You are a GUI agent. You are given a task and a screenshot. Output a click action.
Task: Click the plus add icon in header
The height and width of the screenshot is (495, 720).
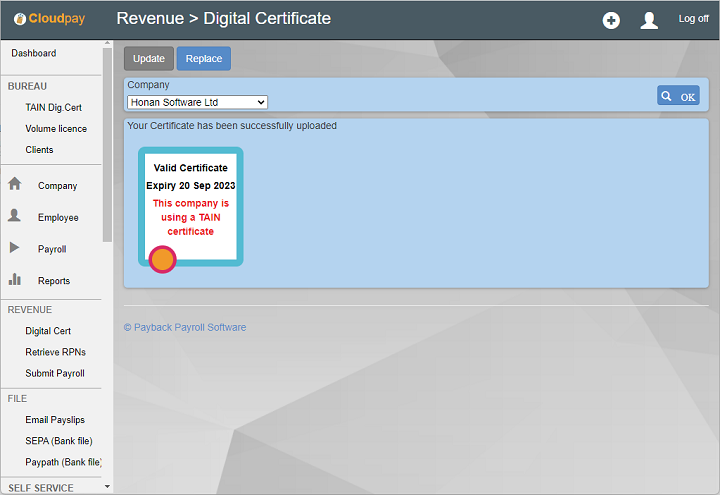tap(611, 20)
